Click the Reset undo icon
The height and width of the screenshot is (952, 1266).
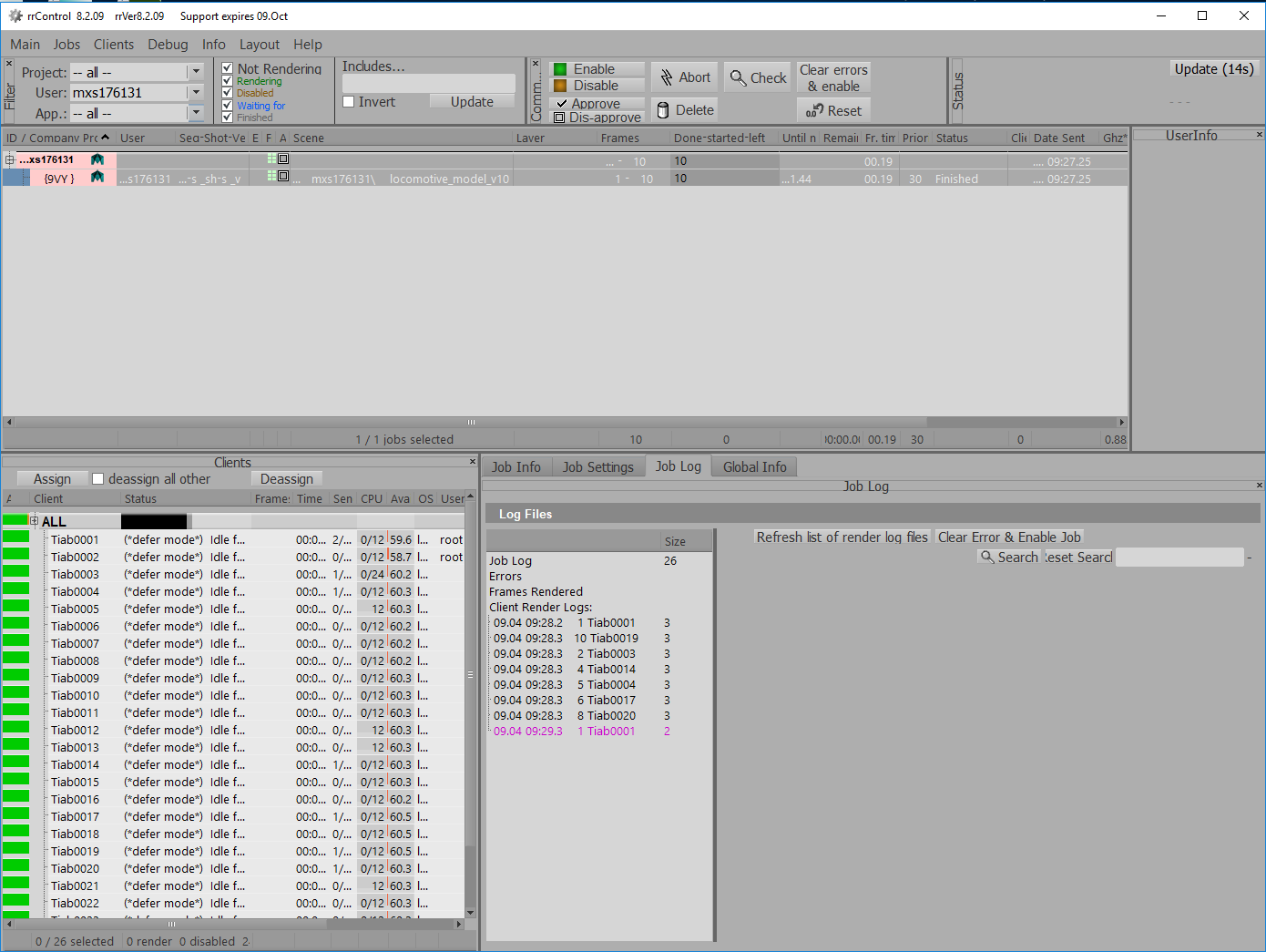tap(814, 110)
